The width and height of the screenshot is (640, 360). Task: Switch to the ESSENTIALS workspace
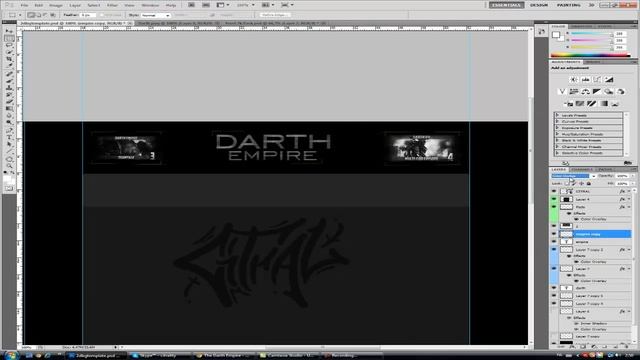point(507,5)
